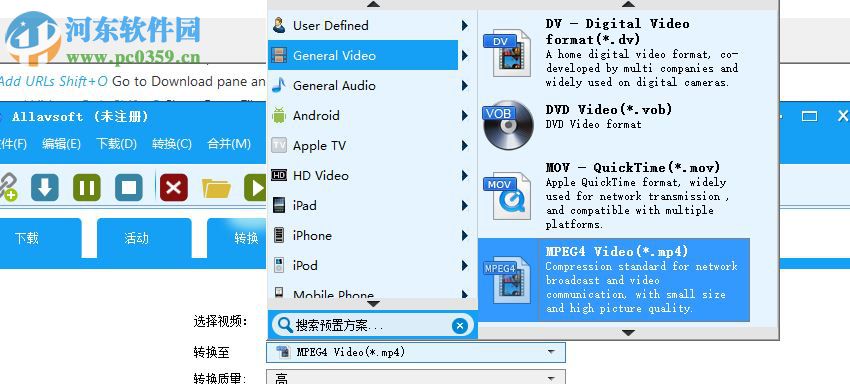
Task: Click the format list scroll-up arrow
Action: 628,4
